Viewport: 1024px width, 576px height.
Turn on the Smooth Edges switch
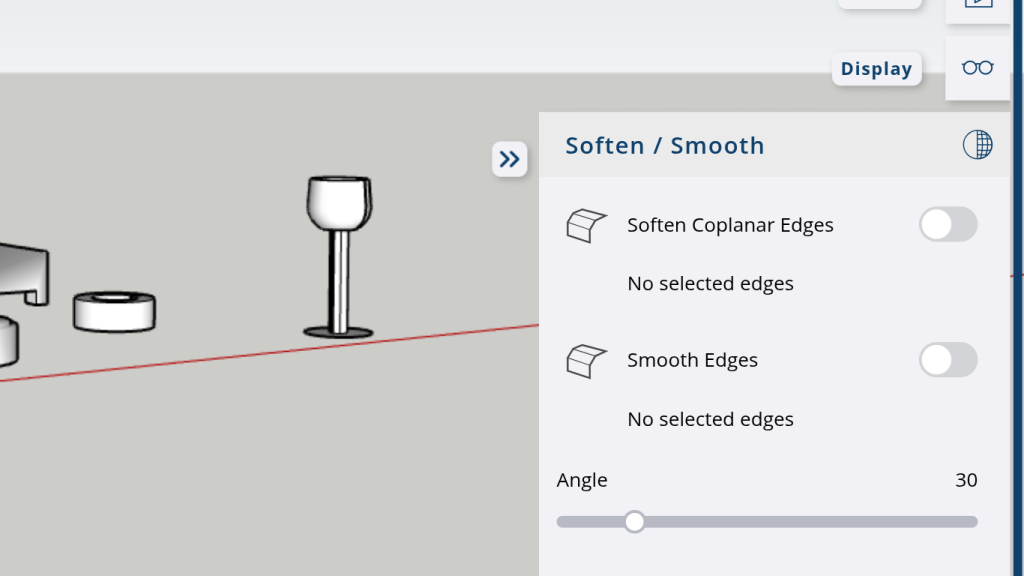947,360
